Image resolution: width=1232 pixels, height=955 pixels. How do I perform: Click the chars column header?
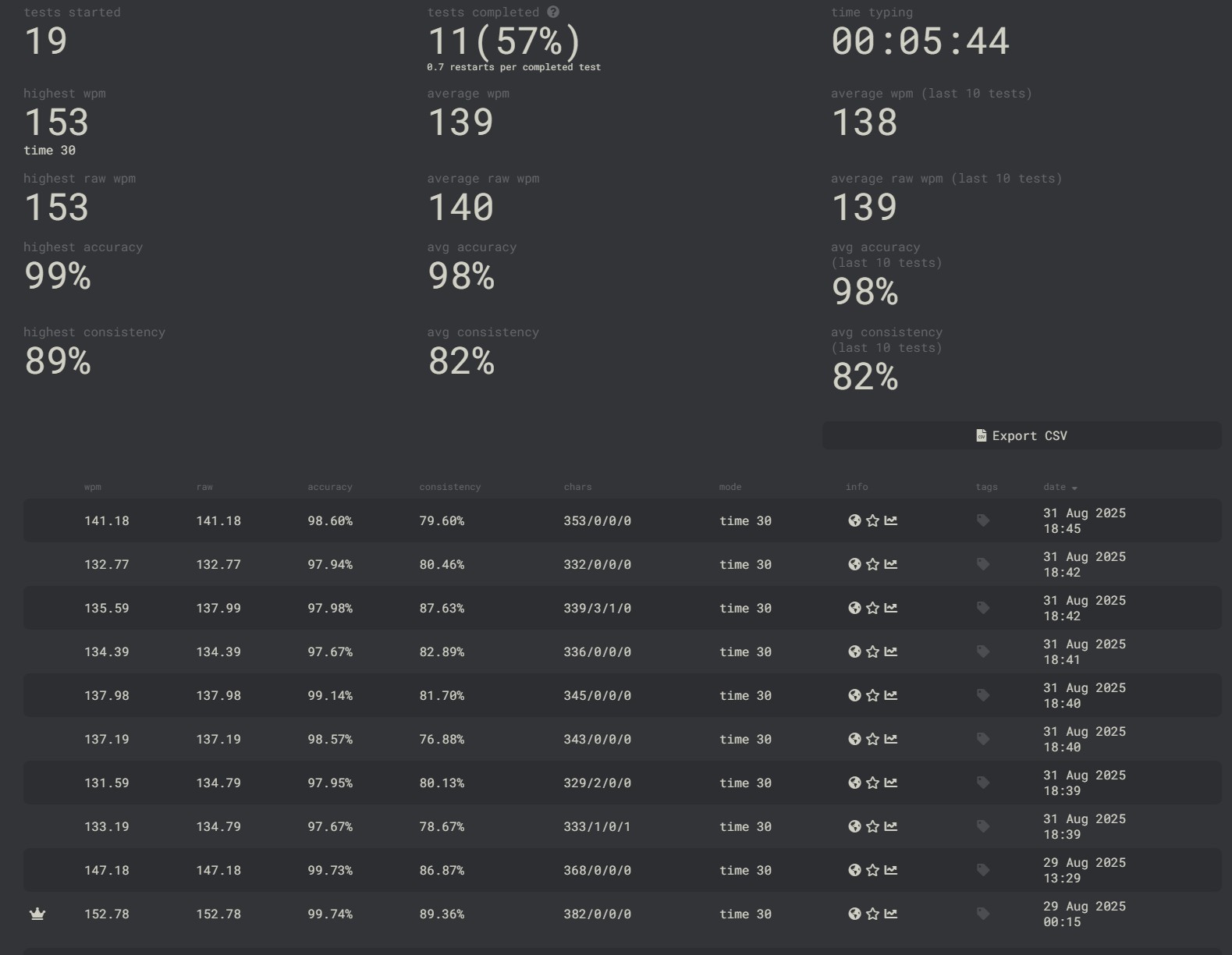577,487
